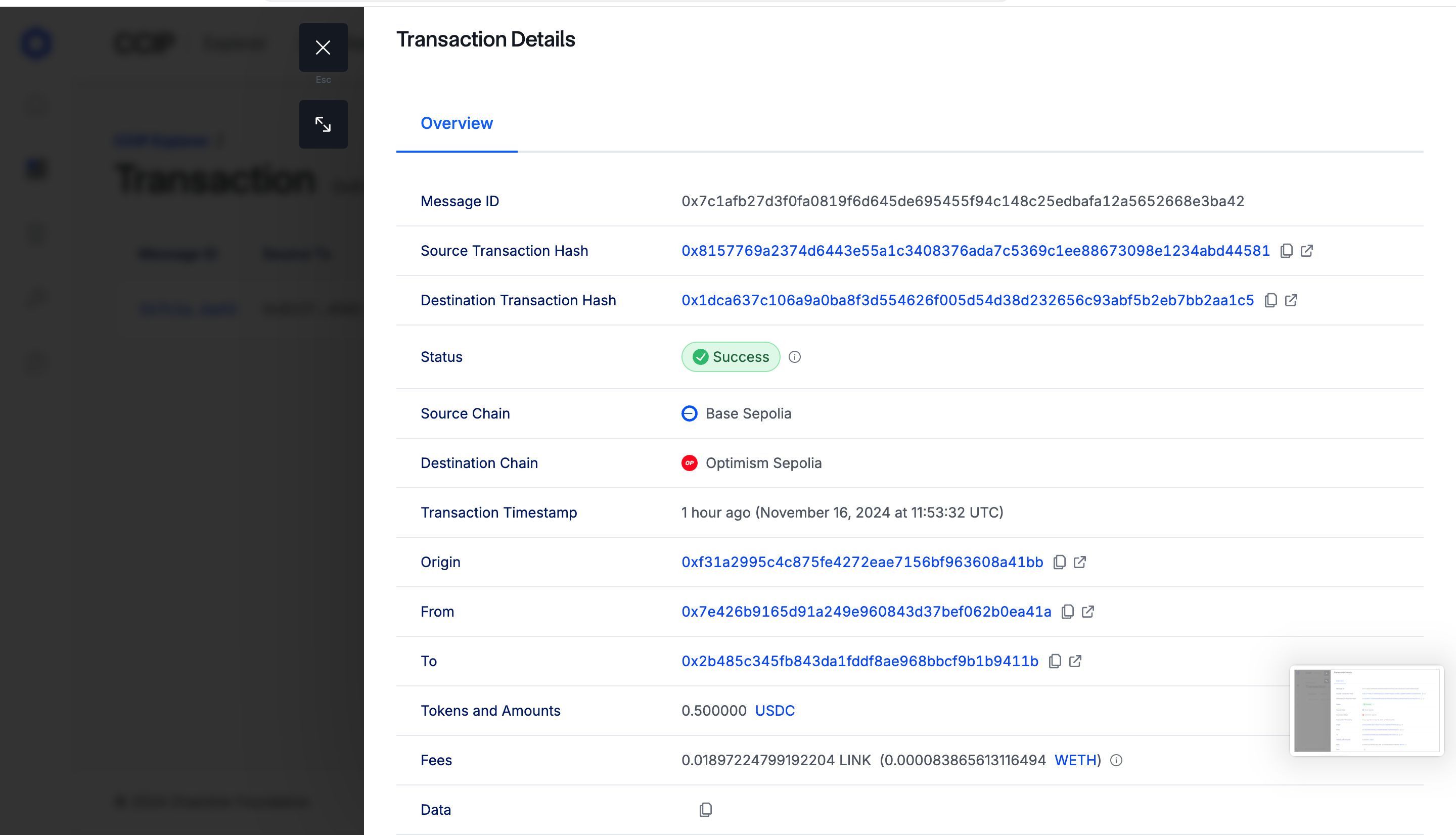Open Destination Transaction Hash externally
Image resolution: width=1456 pixels, height=835 pixels.
tap(1291, 301)
